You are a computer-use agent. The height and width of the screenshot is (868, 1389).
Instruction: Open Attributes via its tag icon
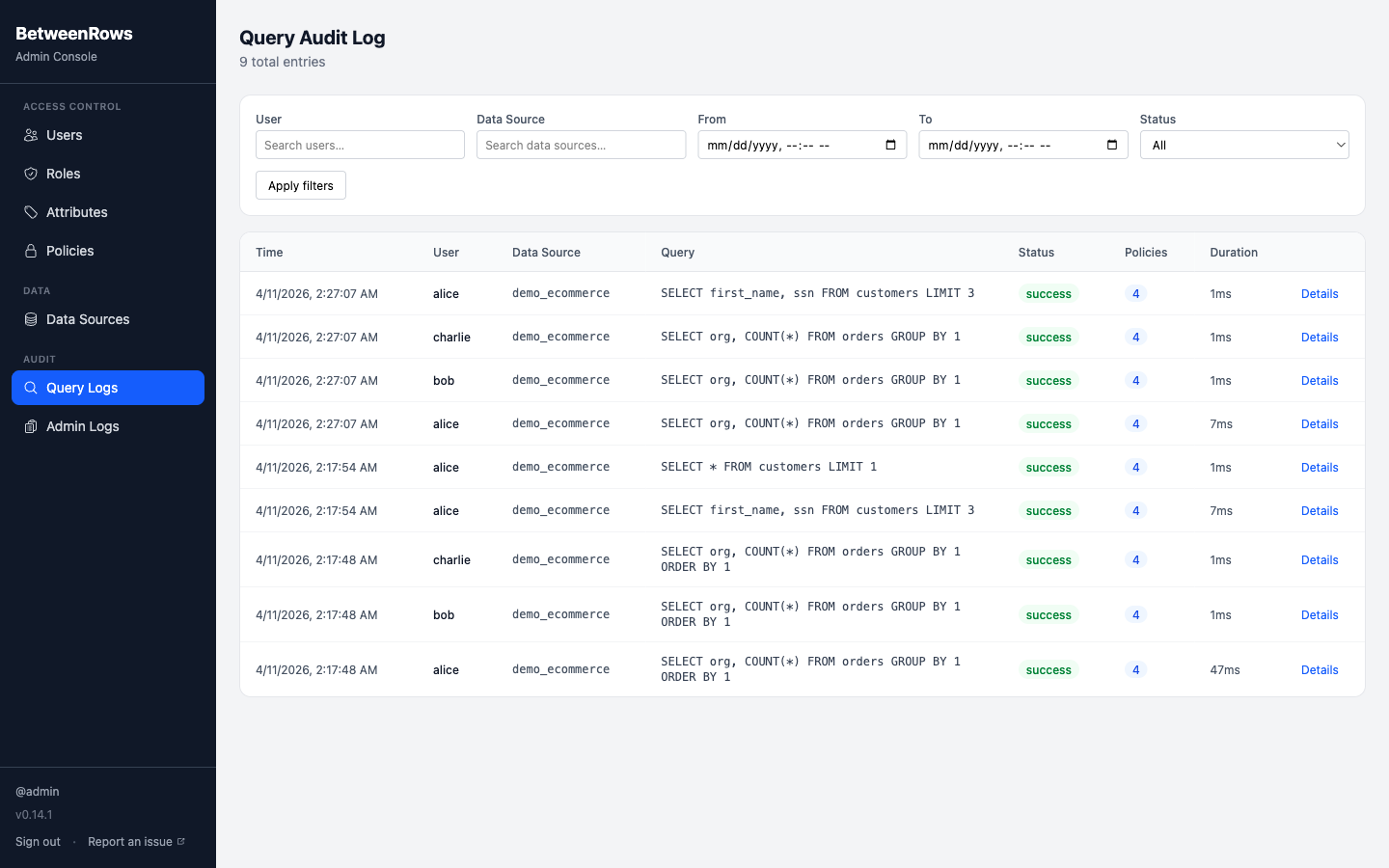(31, 212)
